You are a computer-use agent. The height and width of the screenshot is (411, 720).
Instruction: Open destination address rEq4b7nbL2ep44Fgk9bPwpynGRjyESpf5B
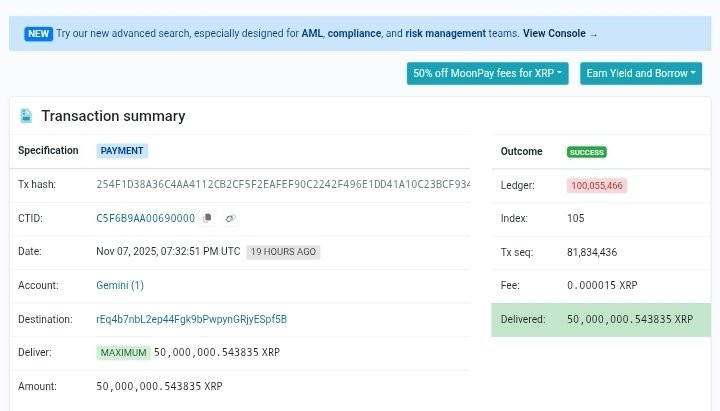coord(191,319)
